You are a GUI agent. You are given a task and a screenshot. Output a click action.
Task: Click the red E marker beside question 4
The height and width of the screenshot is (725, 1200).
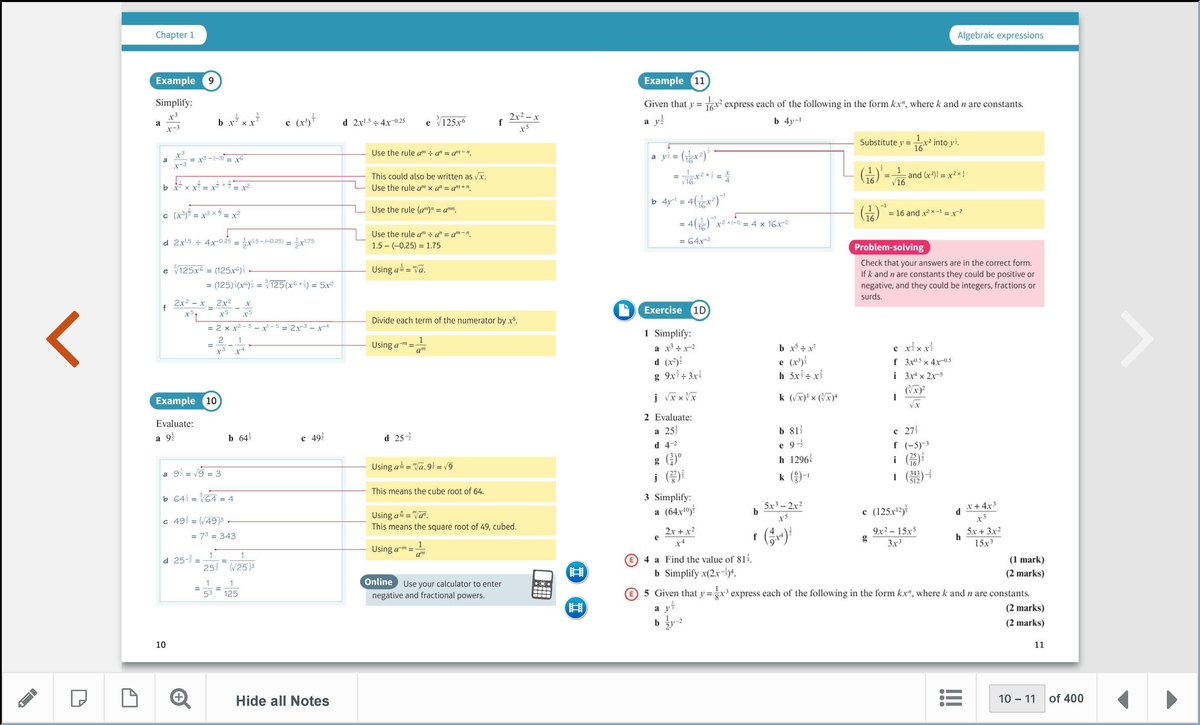tap(631, 561)
